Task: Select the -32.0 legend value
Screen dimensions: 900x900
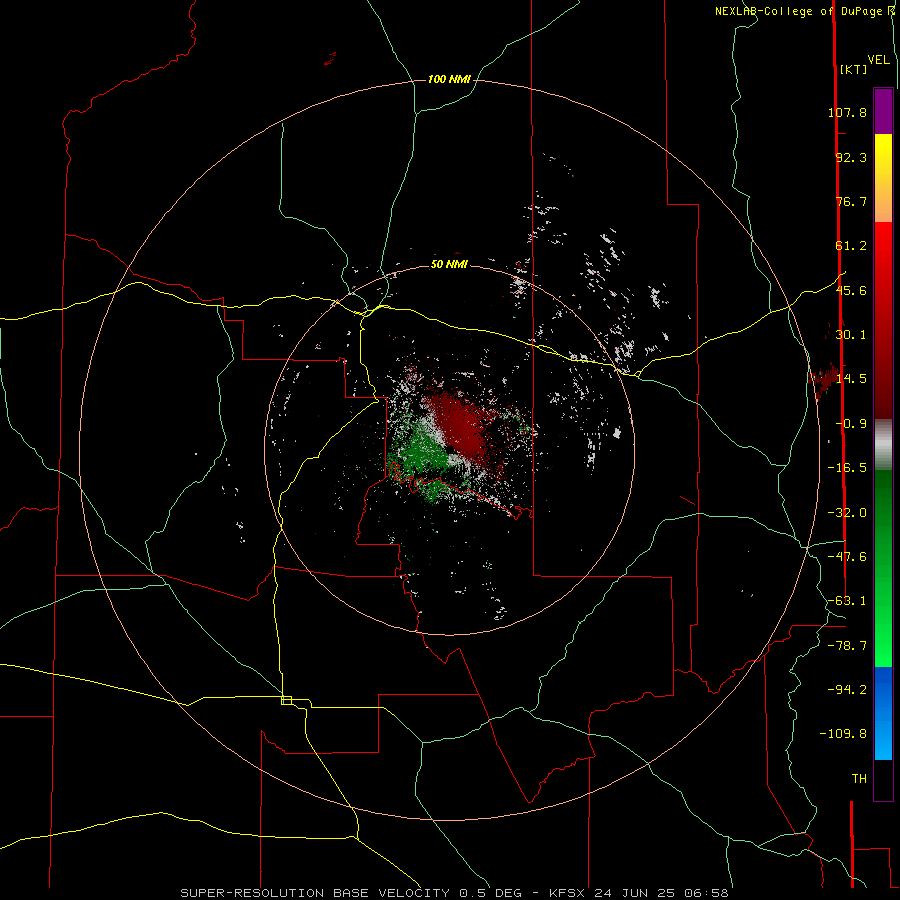Action: (847, 513)
